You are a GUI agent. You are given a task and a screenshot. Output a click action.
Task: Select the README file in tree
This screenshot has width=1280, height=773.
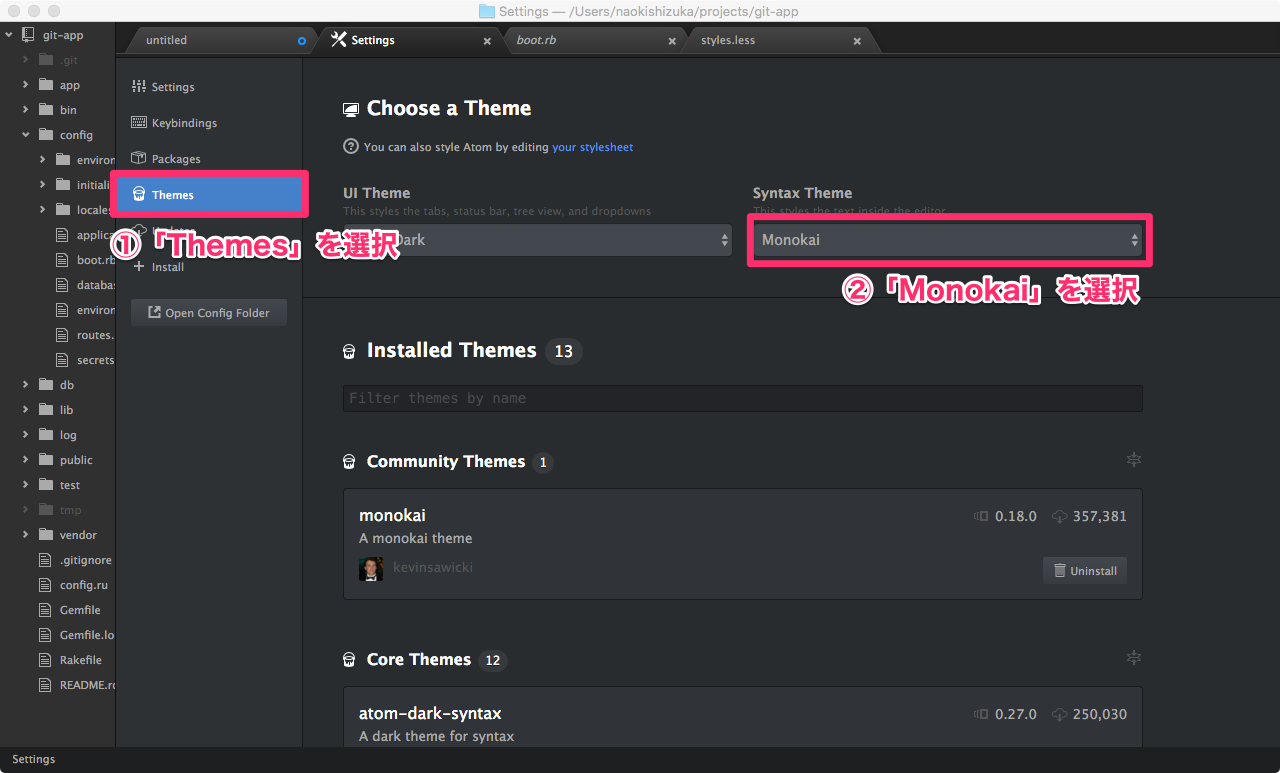tap(87, 685)
